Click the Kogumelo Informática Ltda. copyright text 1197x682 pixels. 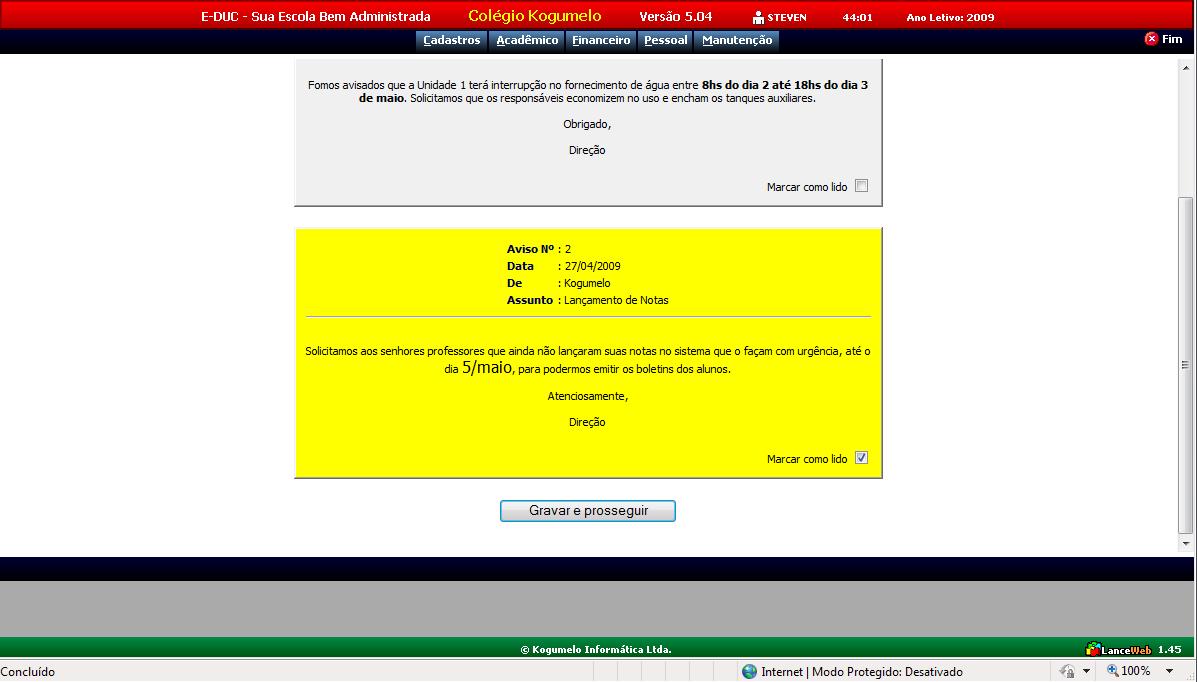pyautogui.click(x=595, y=650)
